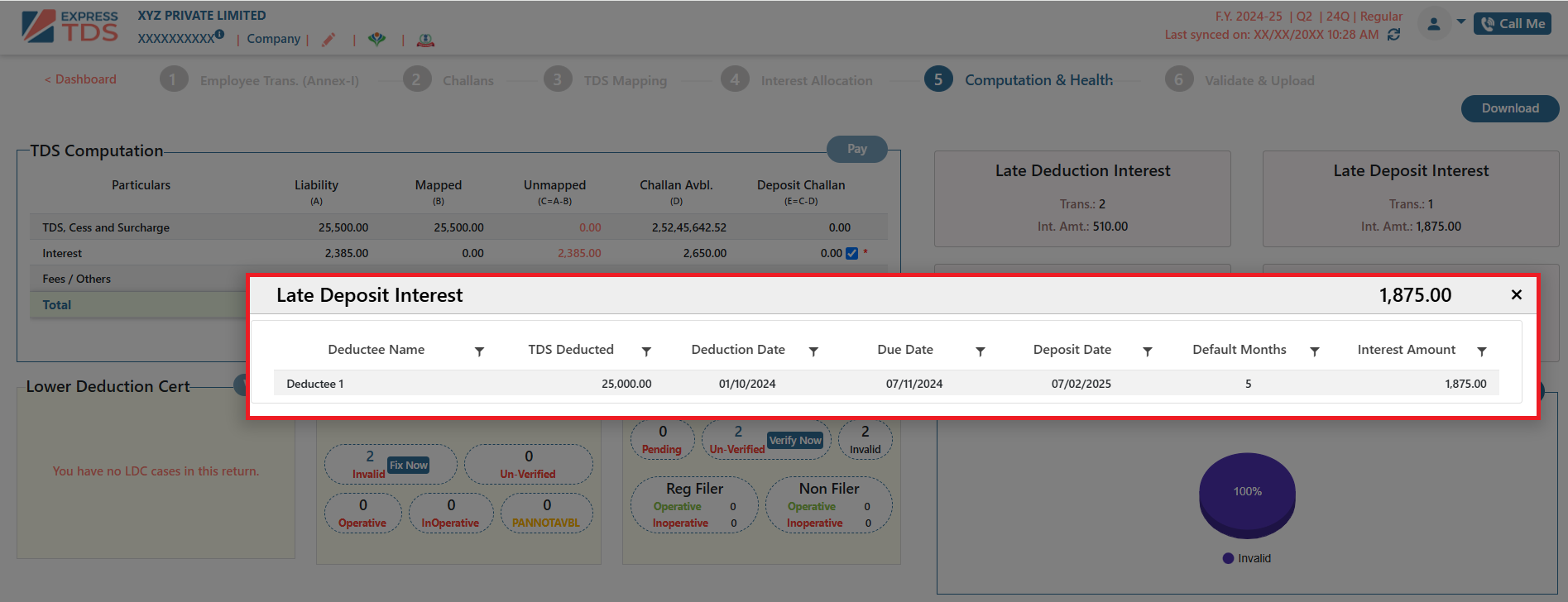The width and height of the screenshot is (1568, 602).
Task: Click the InOperative PAN count pill
Action: click(x=450, y=514)
